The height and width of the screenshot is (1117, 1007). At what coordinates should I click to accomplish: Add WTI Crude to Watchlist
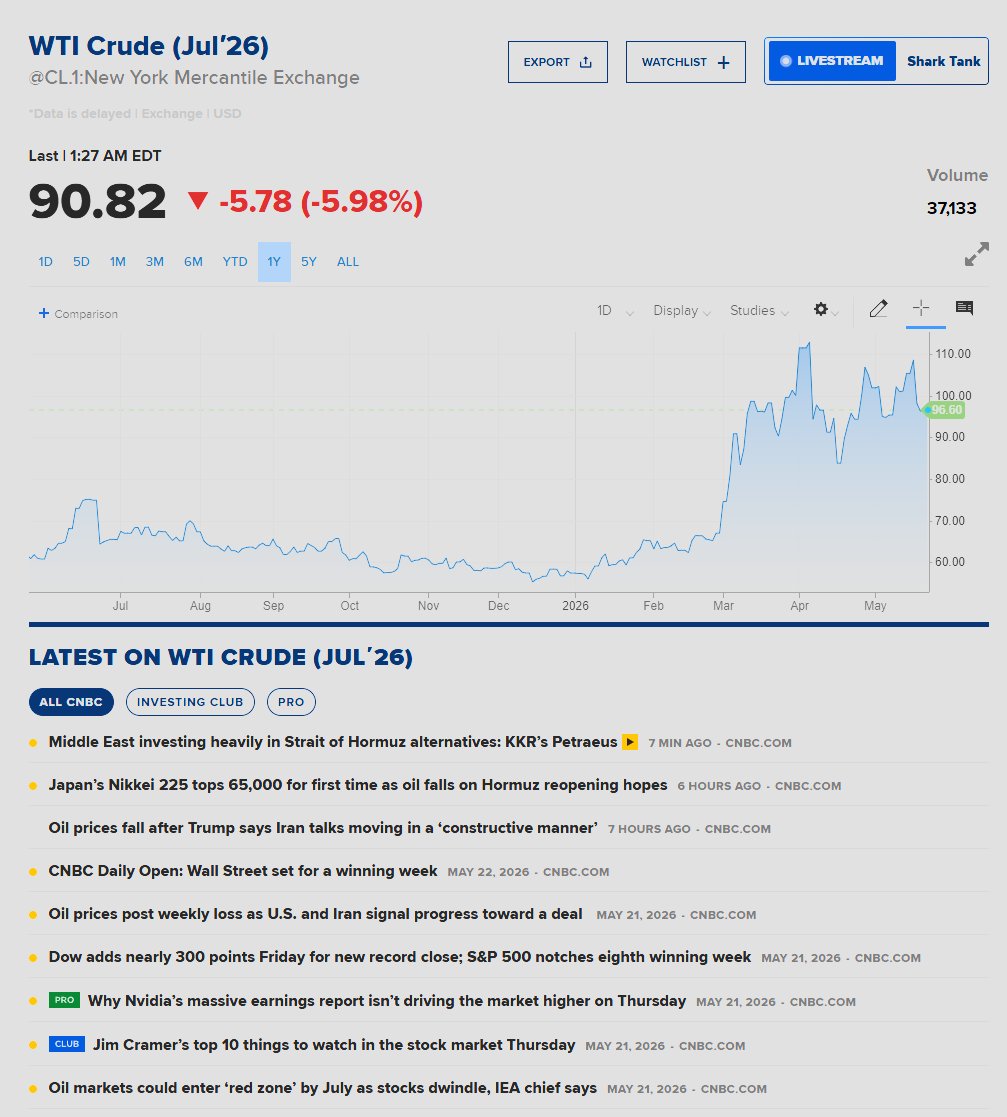click(686, 62)
